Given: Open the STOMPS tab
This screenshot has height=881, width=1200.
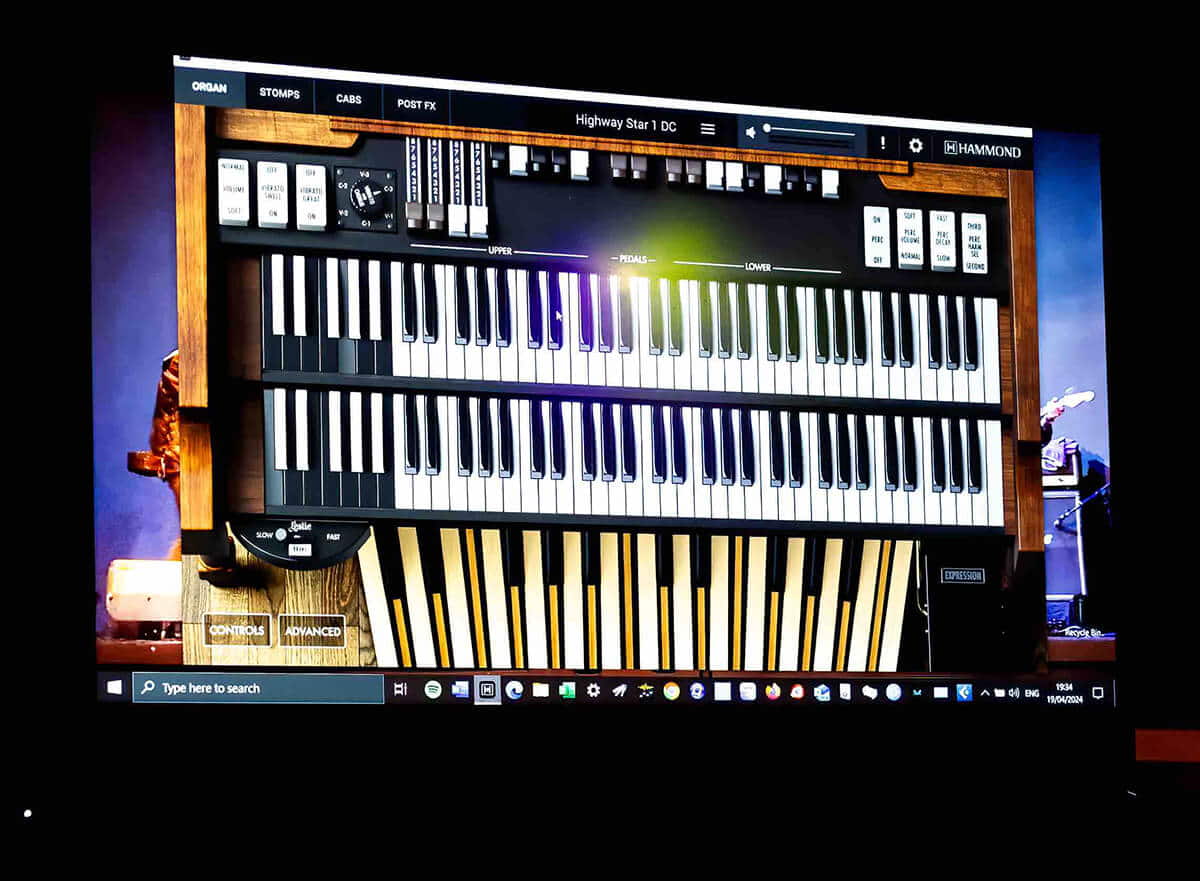Looking at the screenshot, I should pos(279,93).
